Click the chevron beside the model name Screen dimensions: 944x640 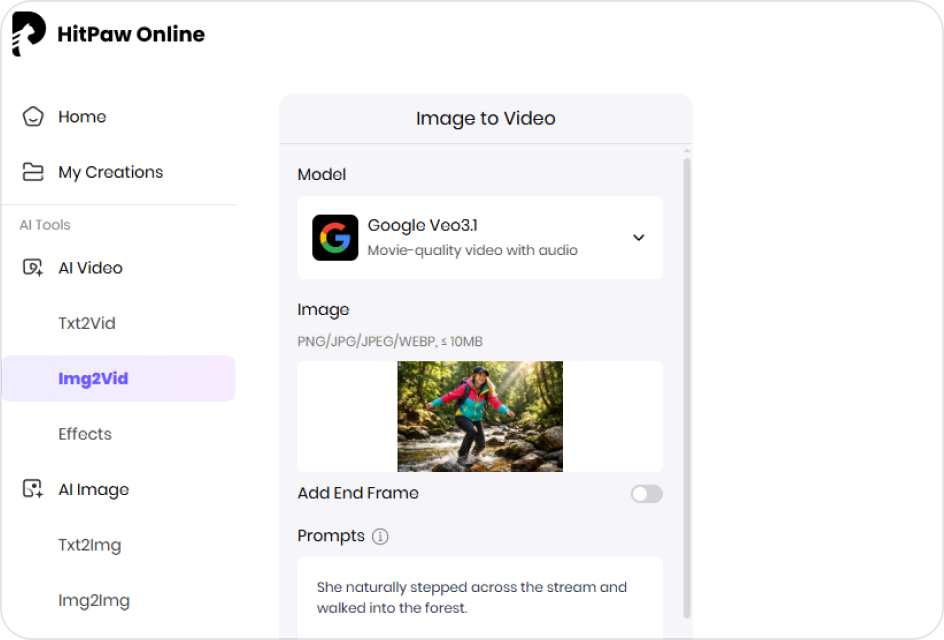[x=638, y=237]
